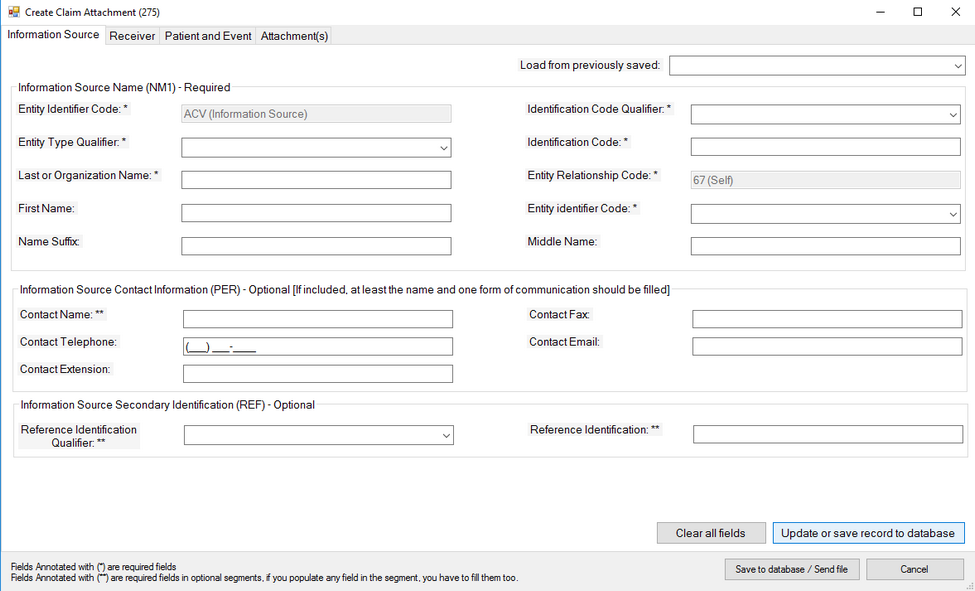The image size is (975, 591).
Task: Click the Contact Telephone field
Action: click(x=316, y=345)
